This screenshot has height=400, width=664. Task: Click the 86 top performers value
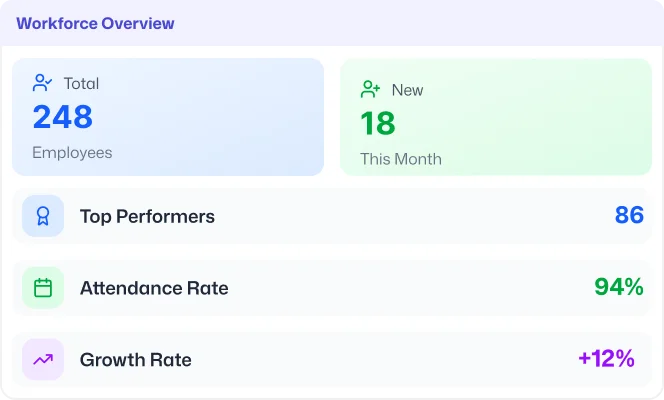tap(629, 215)
